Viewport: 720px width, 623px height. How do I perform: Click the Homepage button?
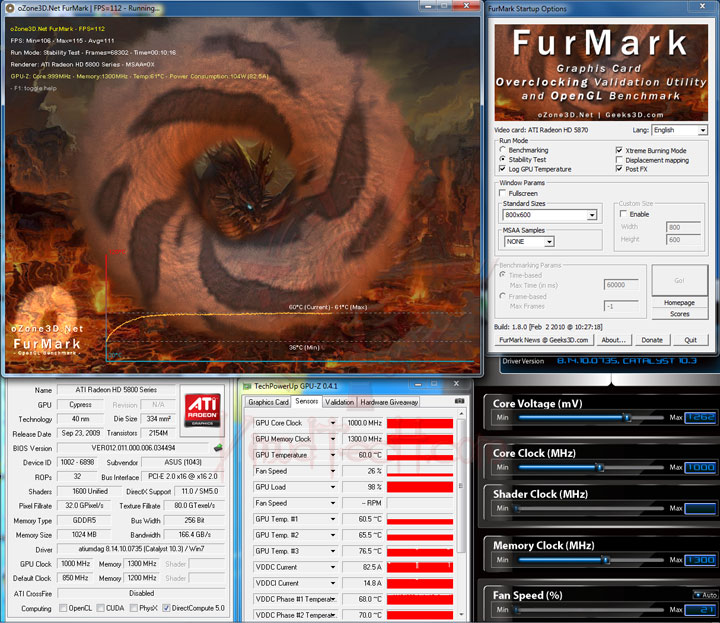click(679, 303)
